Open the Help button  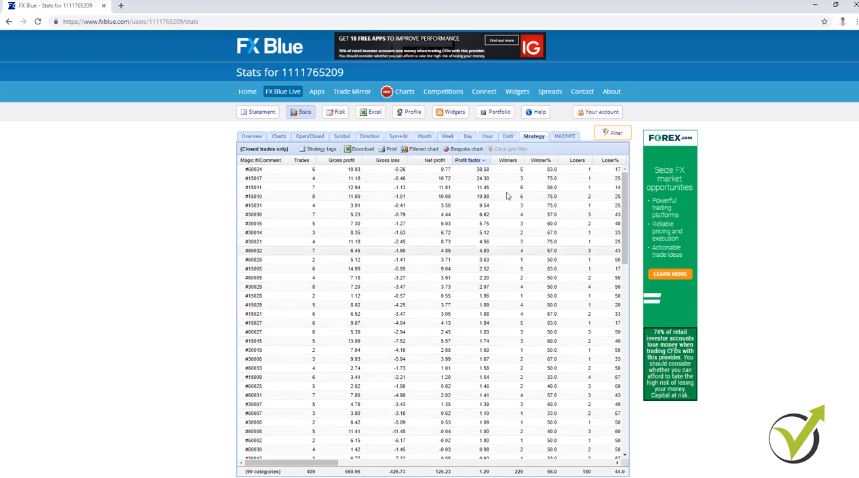[x=536, y=112]
